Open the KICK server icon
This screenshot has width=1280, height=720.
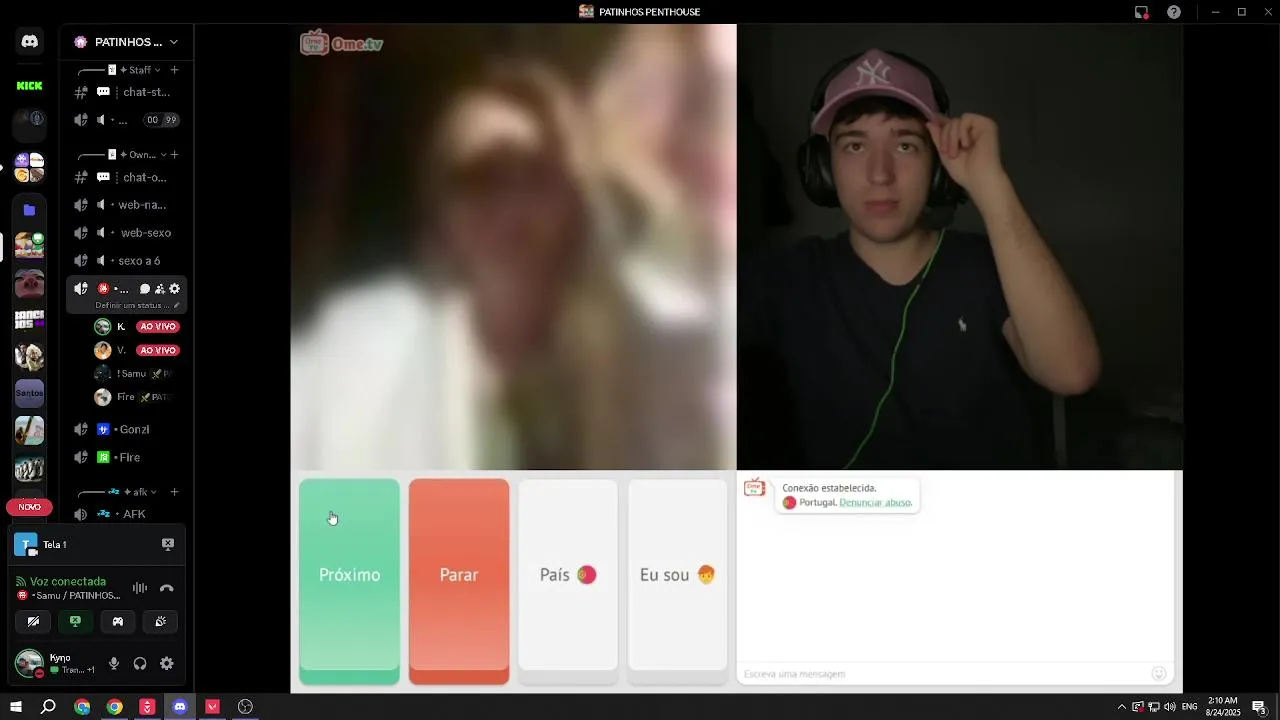[x=29, y=86]
